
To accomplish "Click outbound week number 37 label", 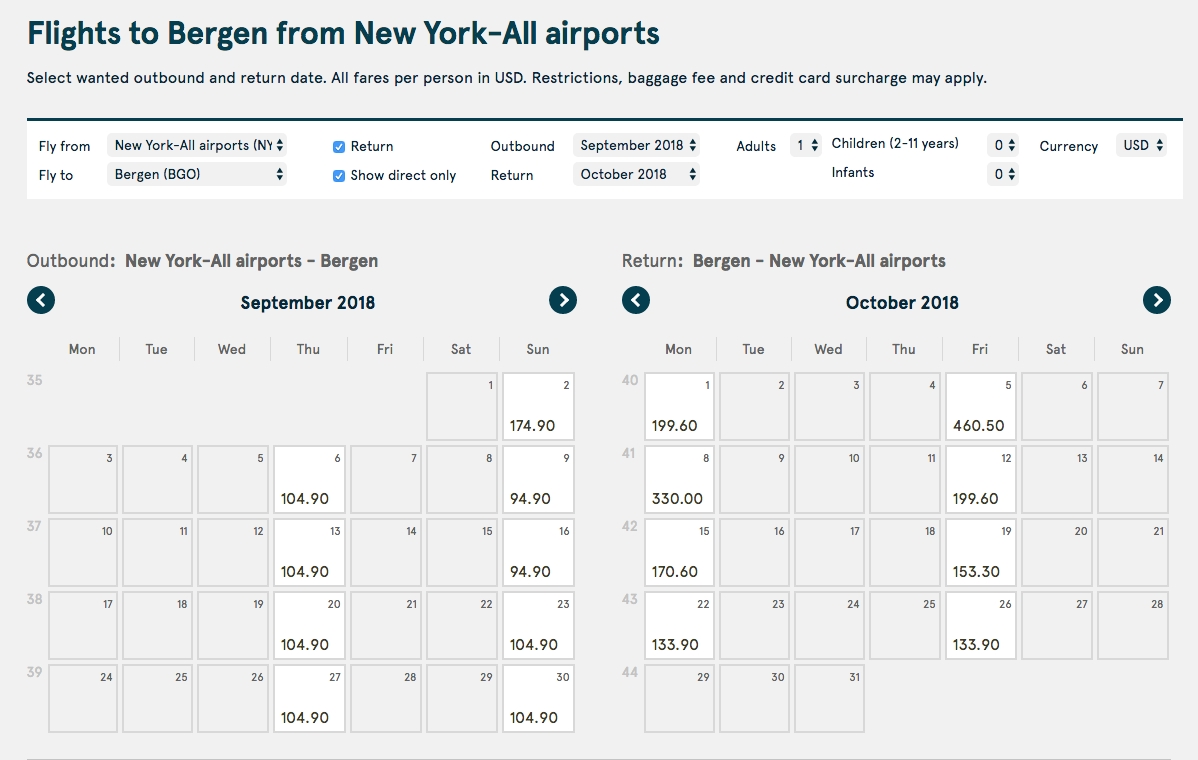I will click(34, 526).
